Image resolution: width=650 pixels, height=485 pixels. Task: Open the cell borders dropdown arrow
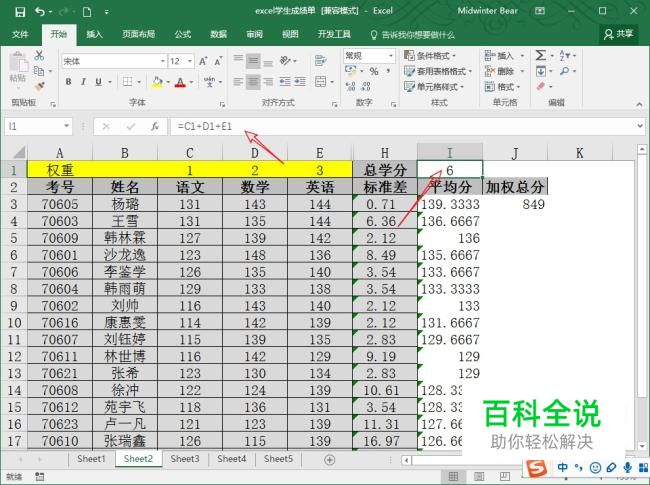[139, 82]
